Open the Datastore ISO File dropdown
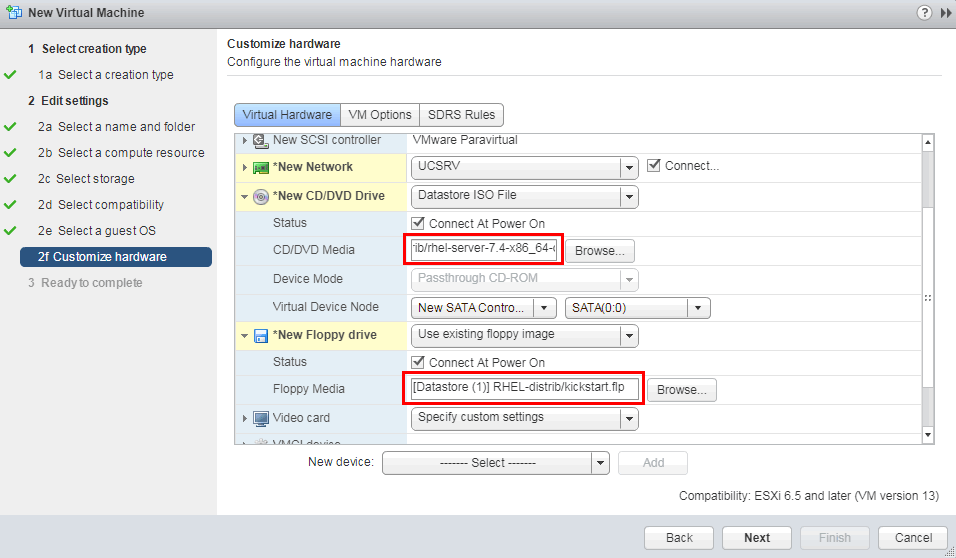The image size is (956, 558). point(629,197)
